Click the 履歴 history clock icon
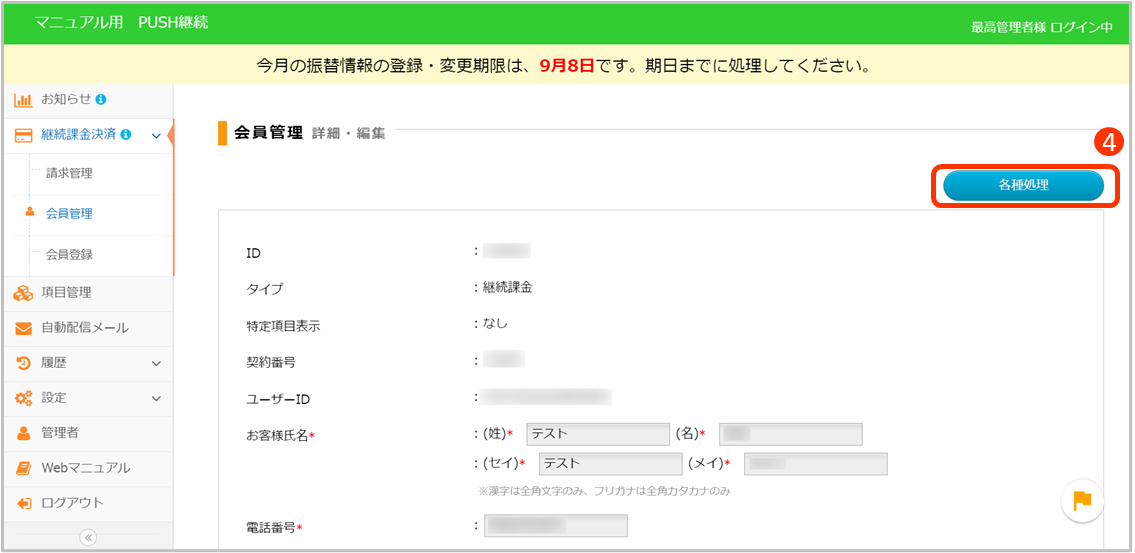 coord(24,363)
